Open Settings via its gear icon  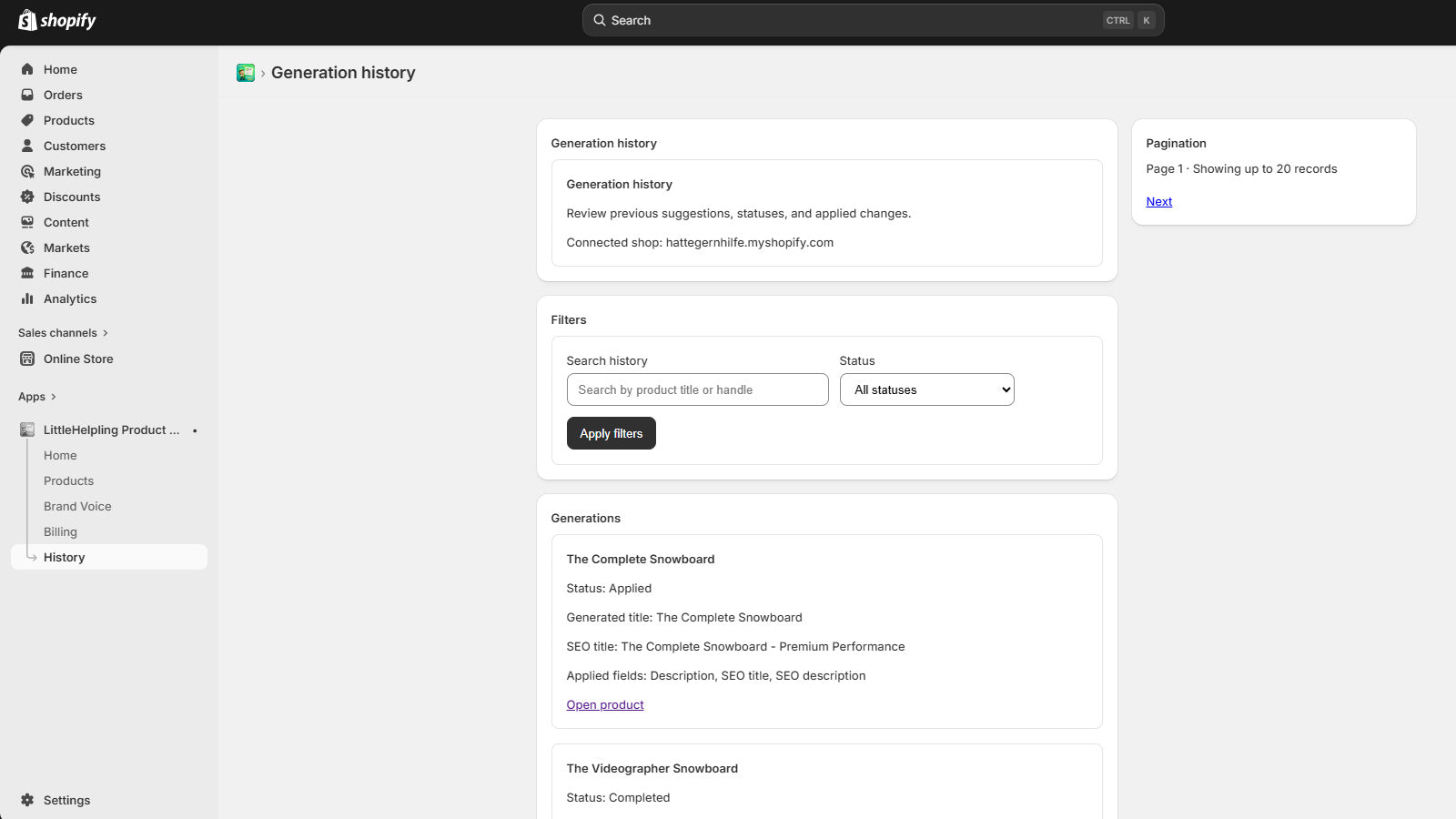tap(27, 800)
